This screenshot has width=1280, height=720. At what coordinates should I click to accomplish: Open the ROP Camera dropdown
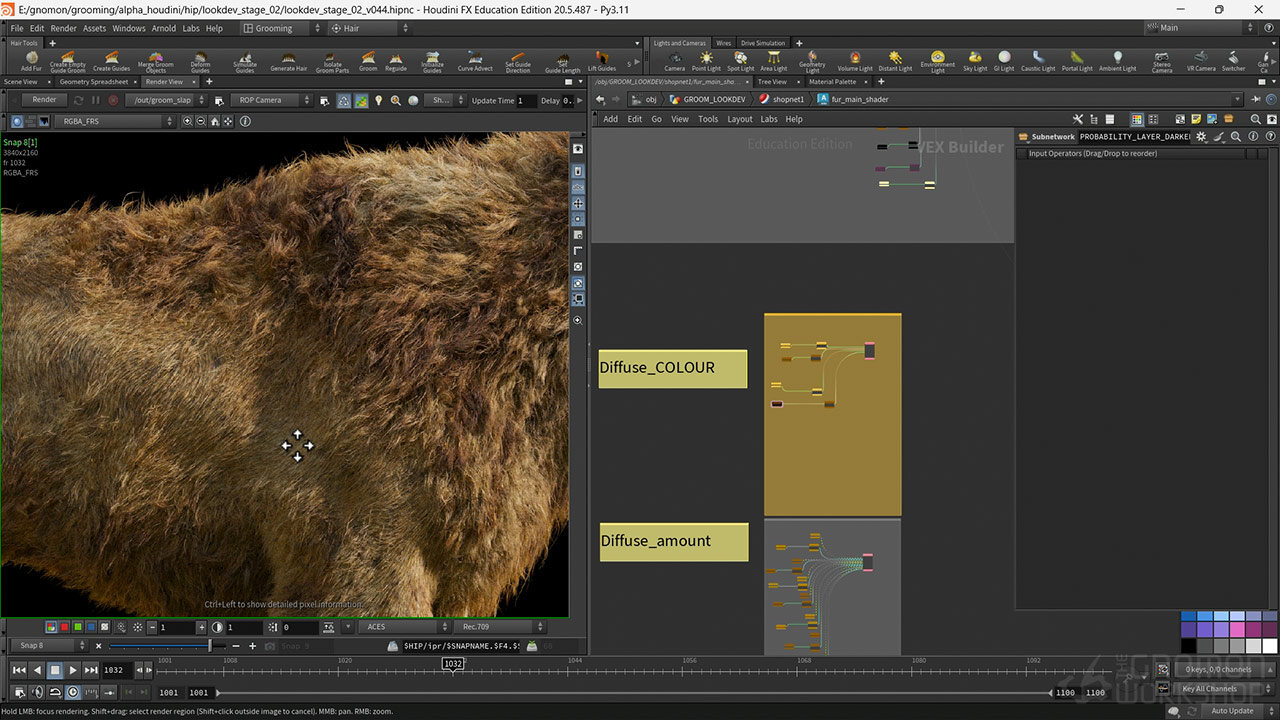pos(270,100)
